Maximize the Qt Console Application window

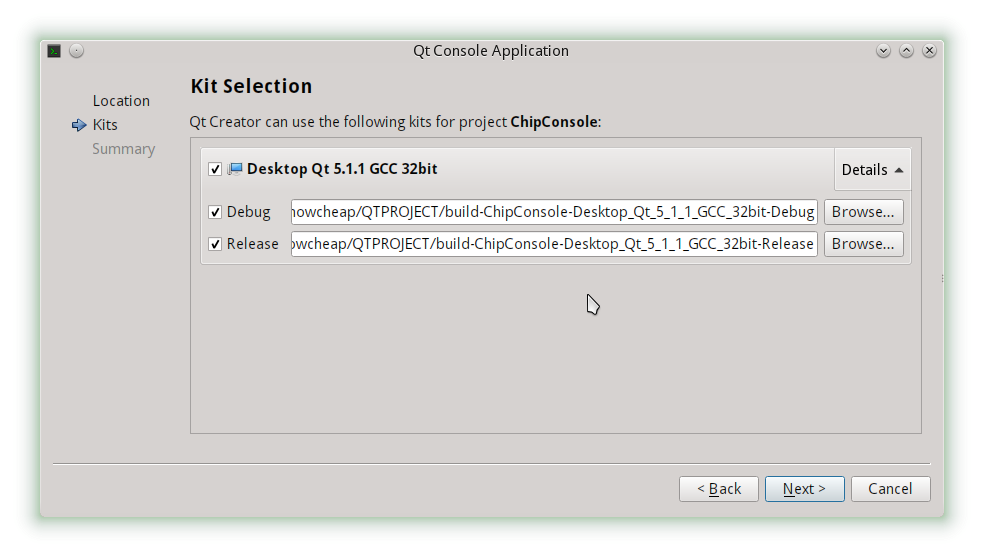(906, 51)
